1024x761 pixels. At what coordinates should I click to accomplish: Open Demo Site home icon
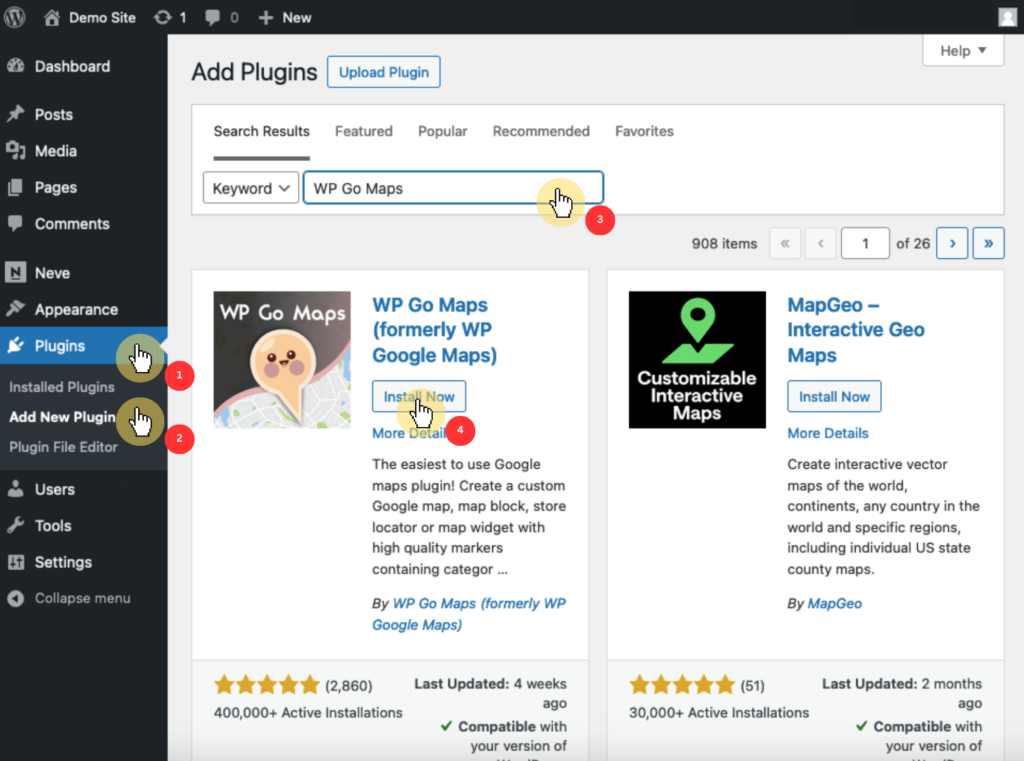(52, 18)
